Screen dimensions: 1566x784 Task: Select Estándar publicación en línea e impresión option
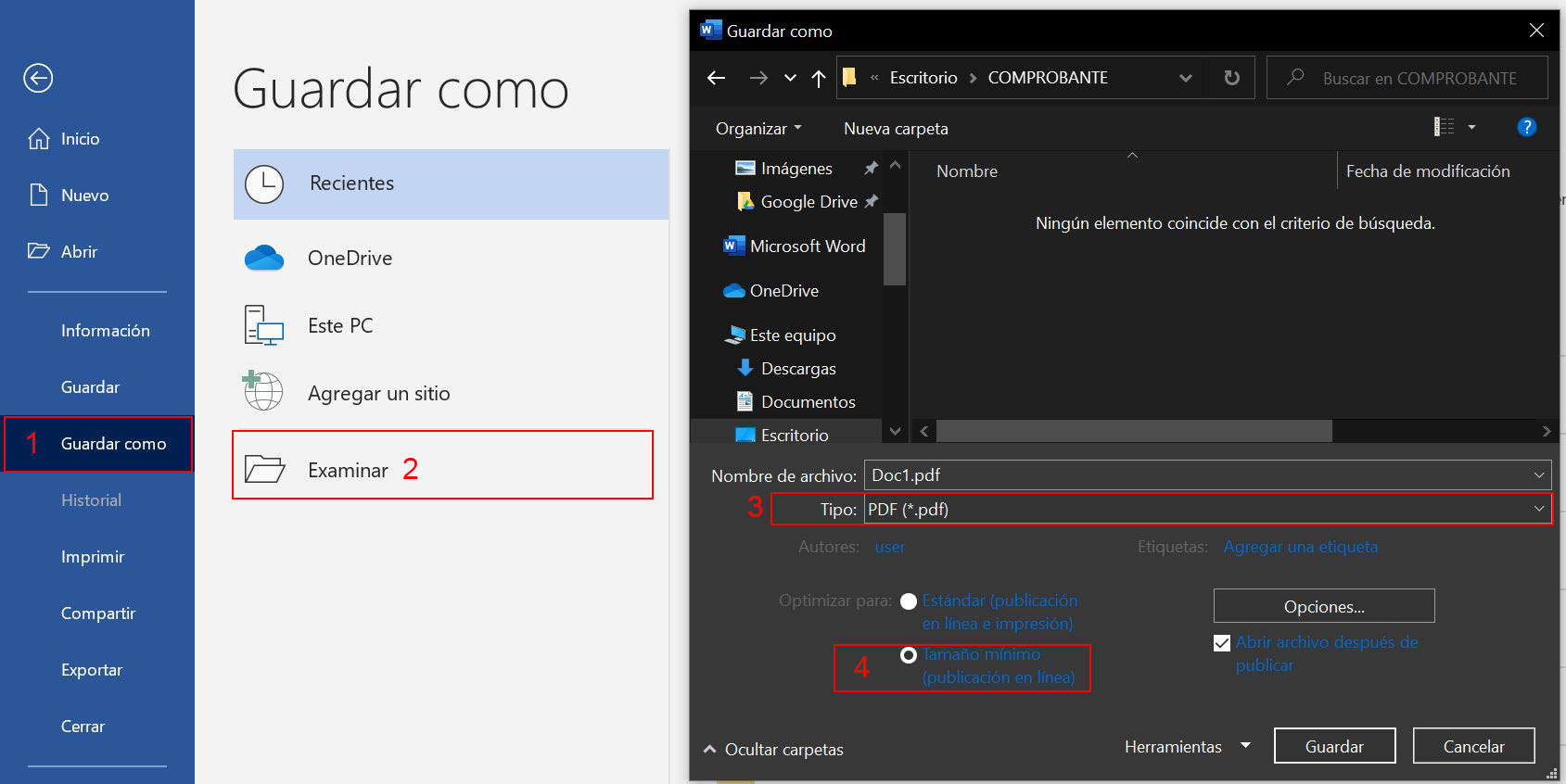(x=909, y=601)
